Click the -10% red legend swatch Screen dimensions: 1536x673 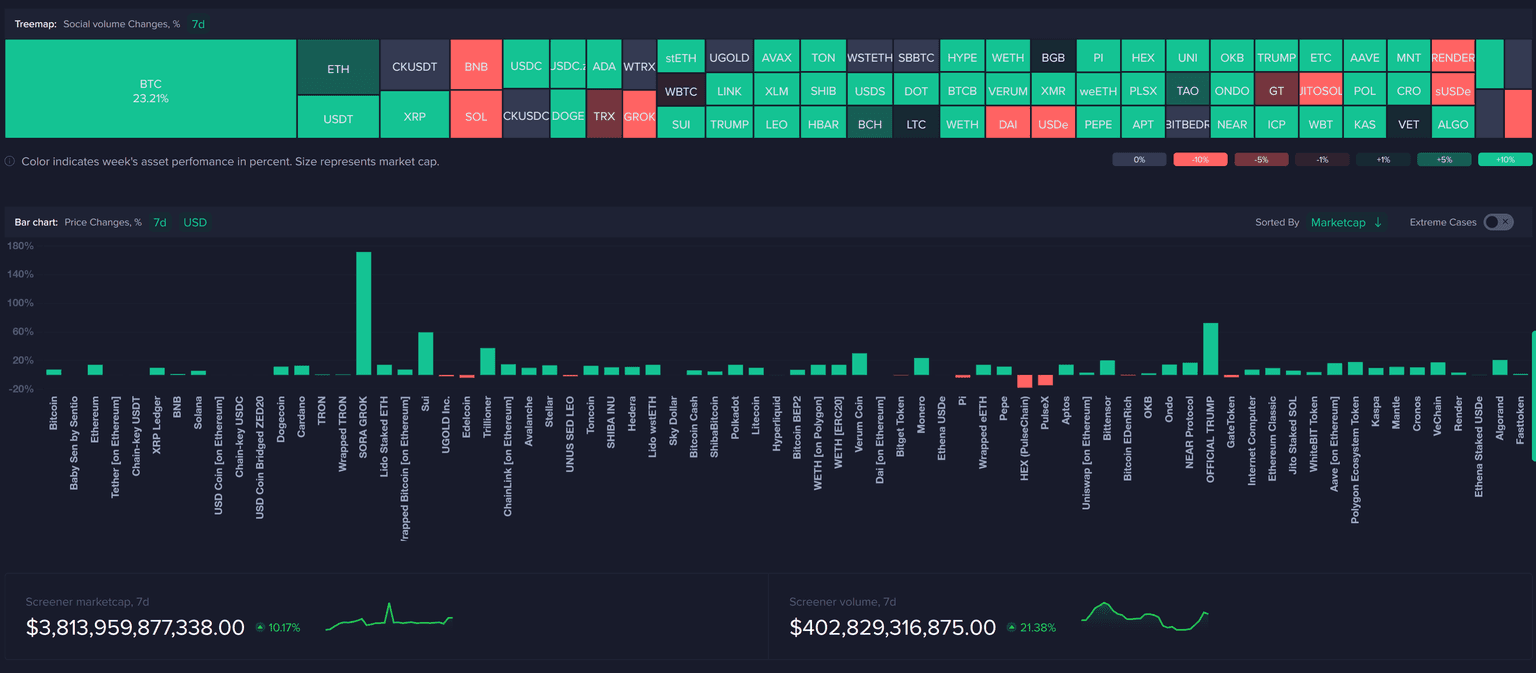(1200, 159)
